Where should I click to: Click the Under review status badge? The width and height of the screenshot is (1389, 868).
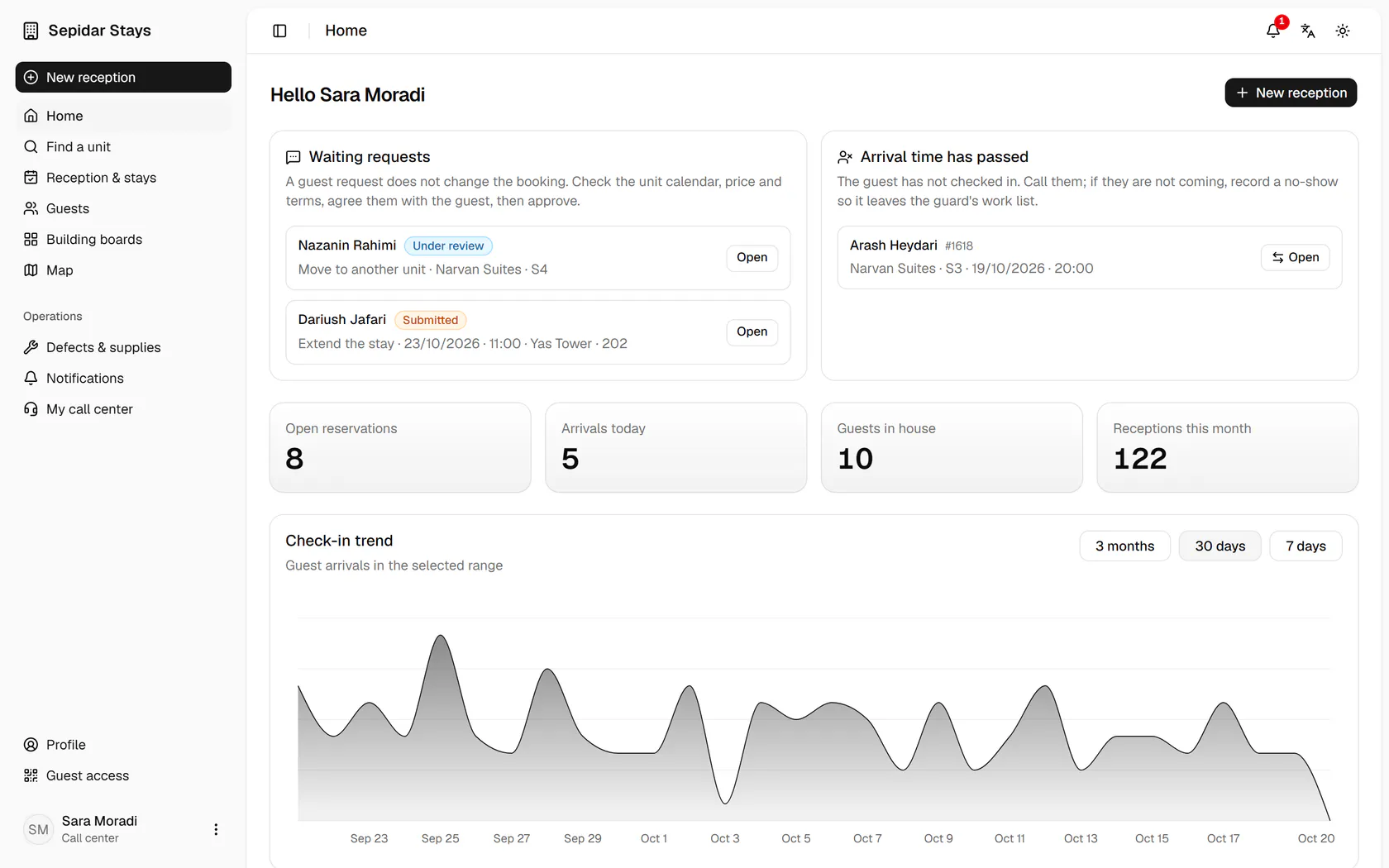tap(448, 246)
